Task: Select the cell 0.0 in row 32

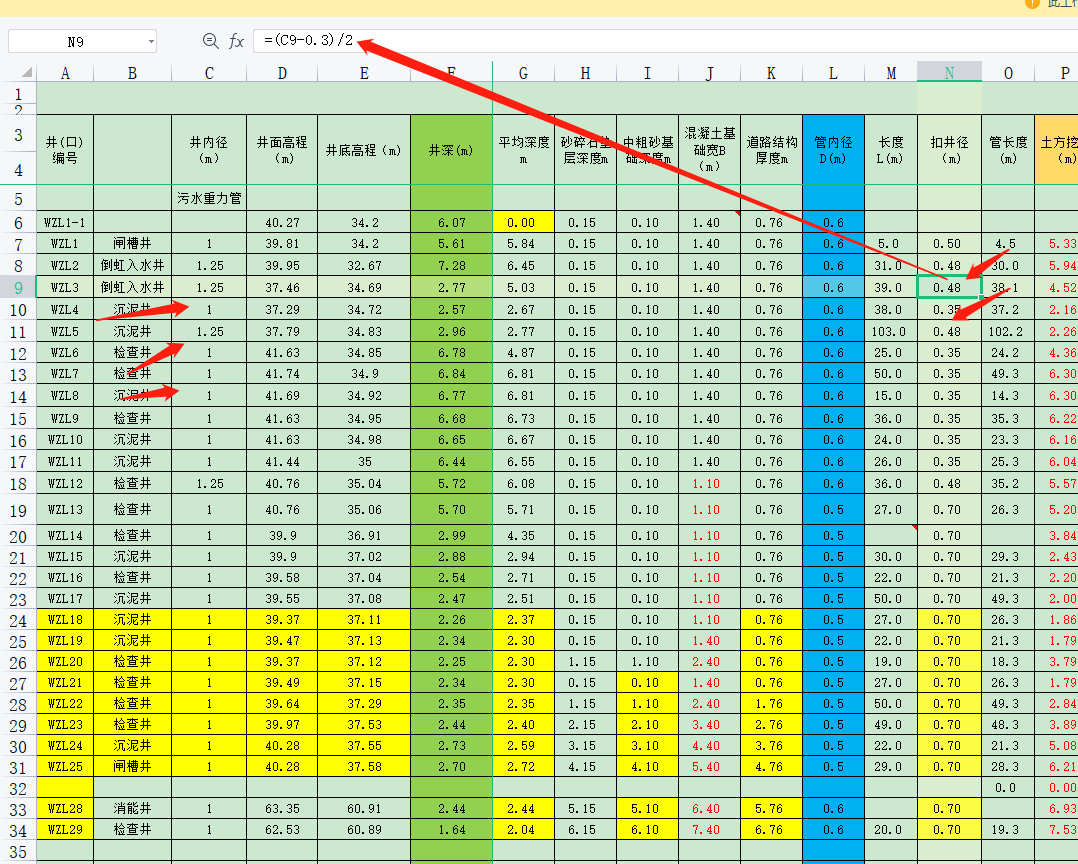Action: [x=1008, y=788]
